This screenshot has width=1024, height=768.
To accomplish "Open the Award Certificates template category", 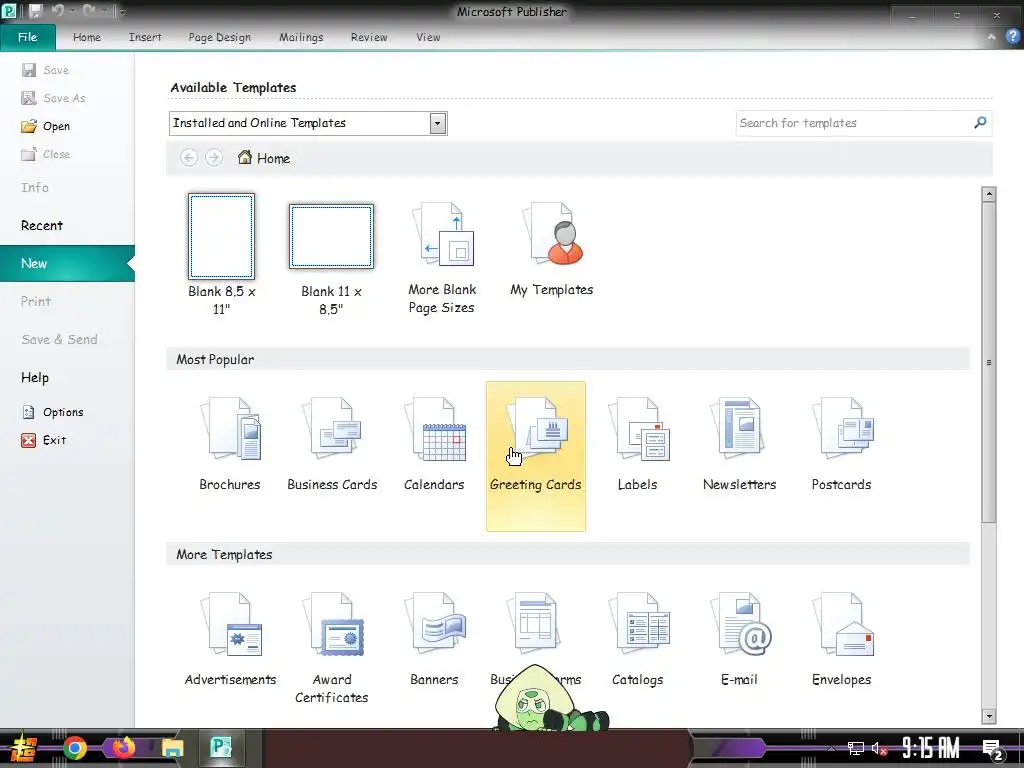I will pyautogui.click(x=332, y=647).
